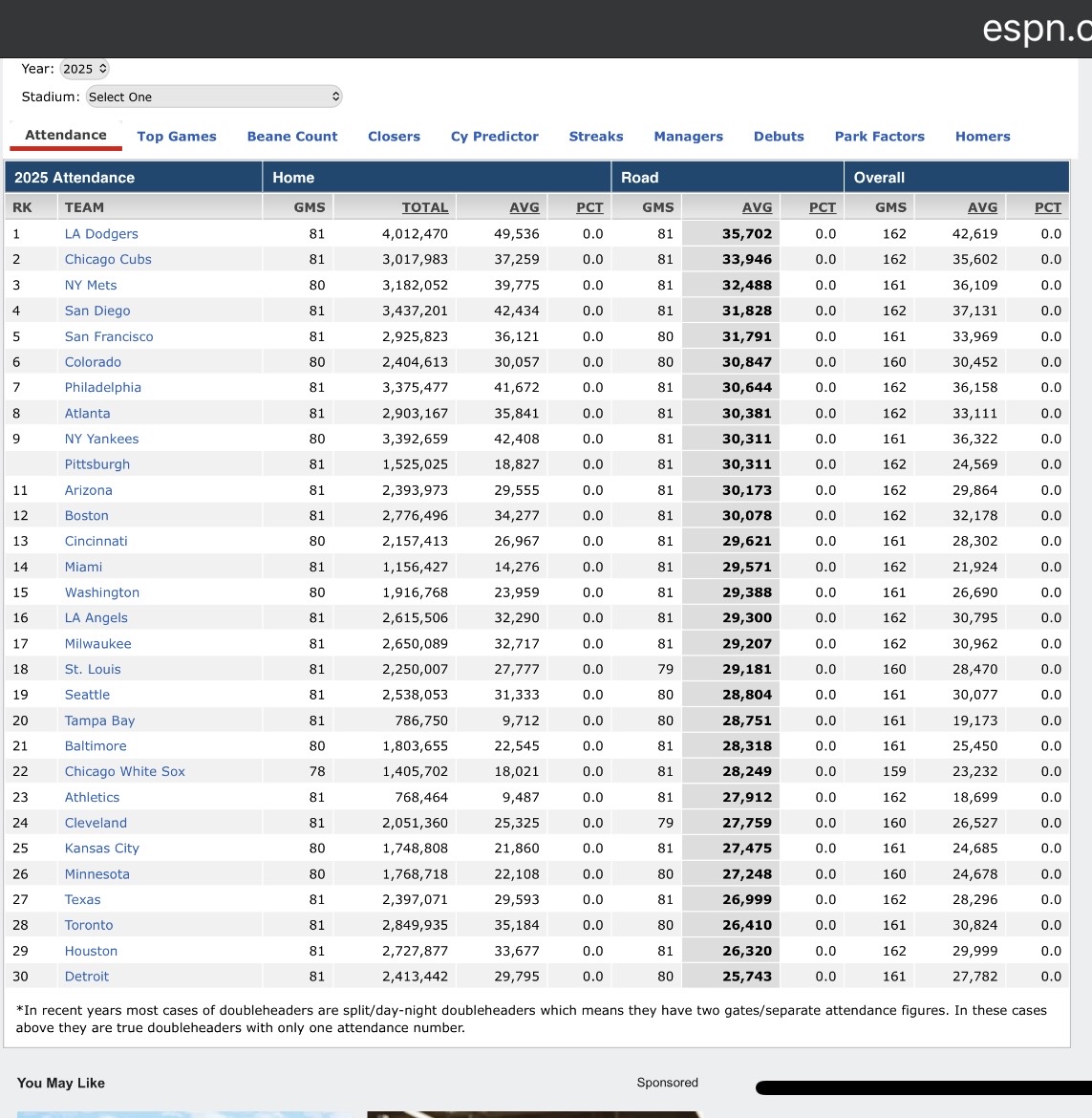This screenshot has height=1118, width=1092.
Task: Open the Cy Predictor tab
Action: tap(495, 137)
